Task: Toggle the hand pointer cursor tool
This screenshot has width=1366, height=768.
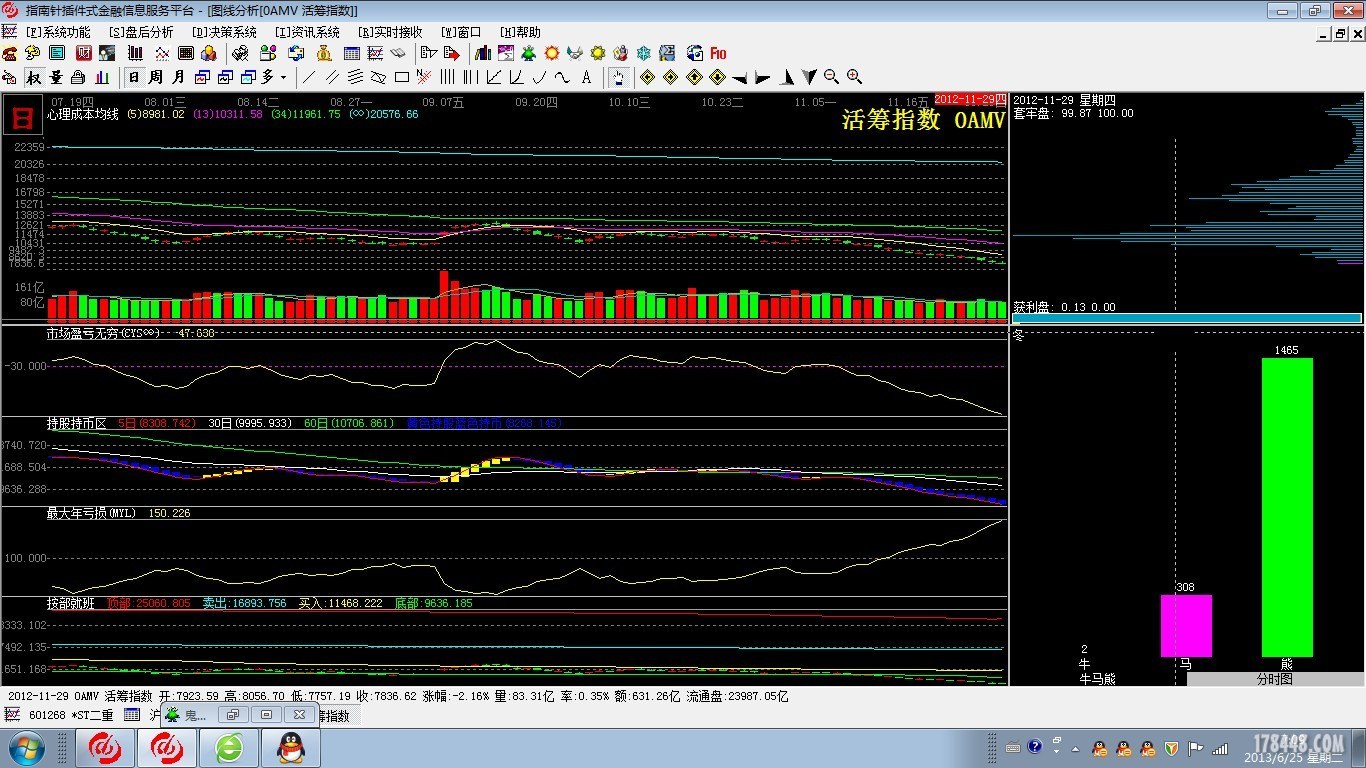Action: pos(618,77)
